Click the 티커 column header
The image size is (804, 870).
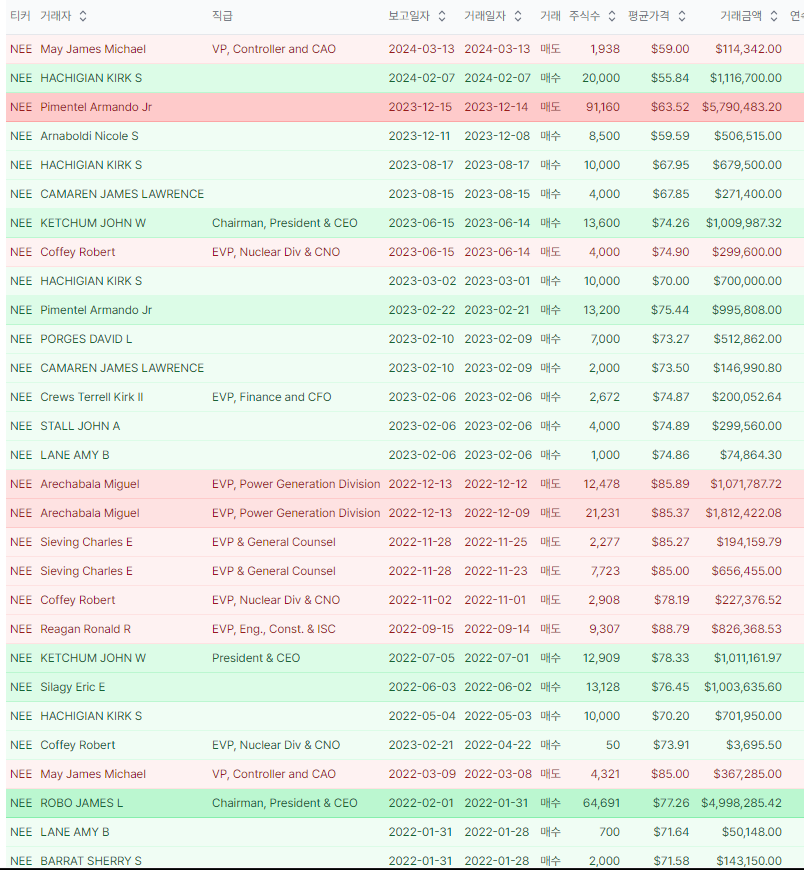20,16
